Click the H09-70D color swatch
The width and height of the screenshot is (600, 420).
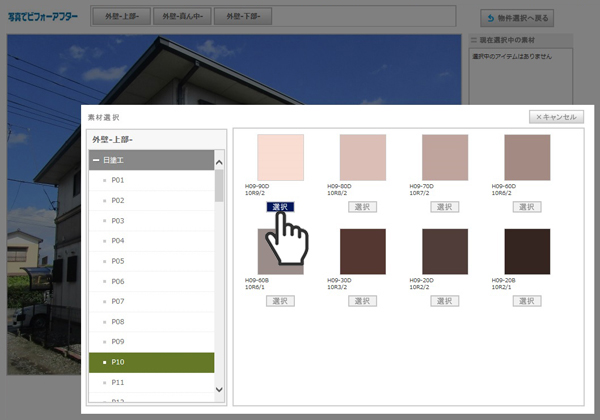pos(445,157)
